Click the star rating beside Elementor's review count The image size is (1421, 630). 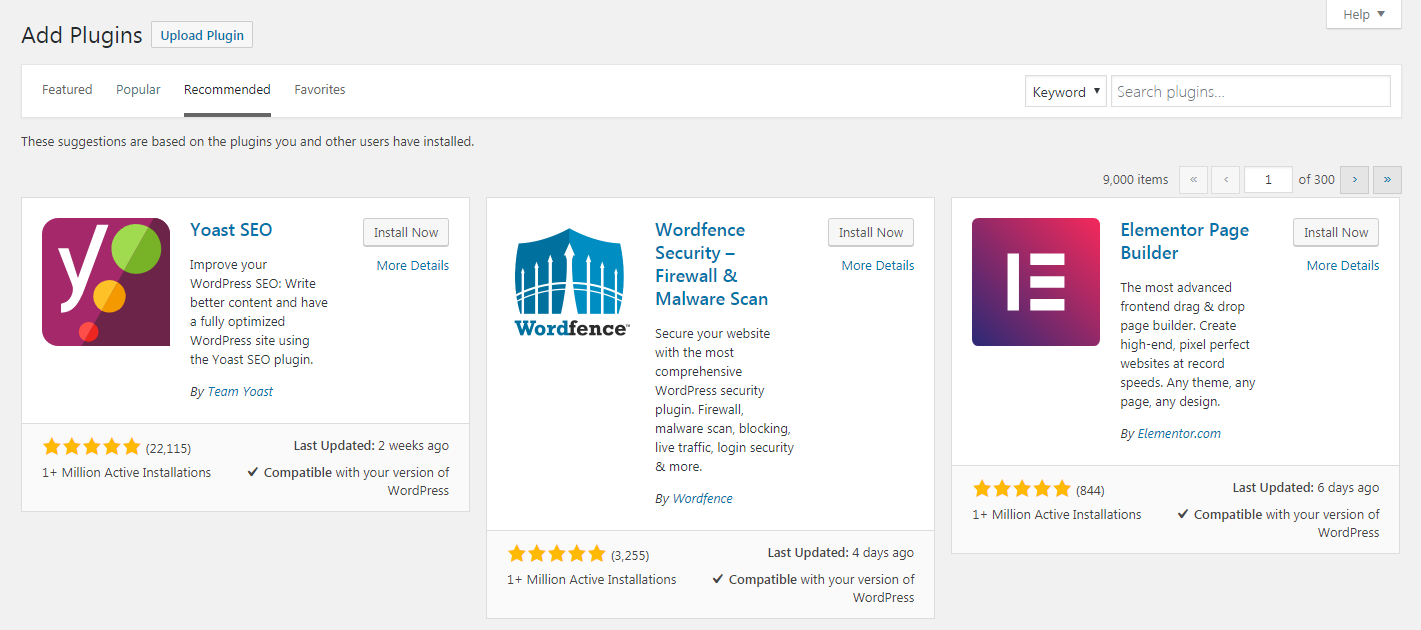pyautogui.click(x=1022, y=489)
